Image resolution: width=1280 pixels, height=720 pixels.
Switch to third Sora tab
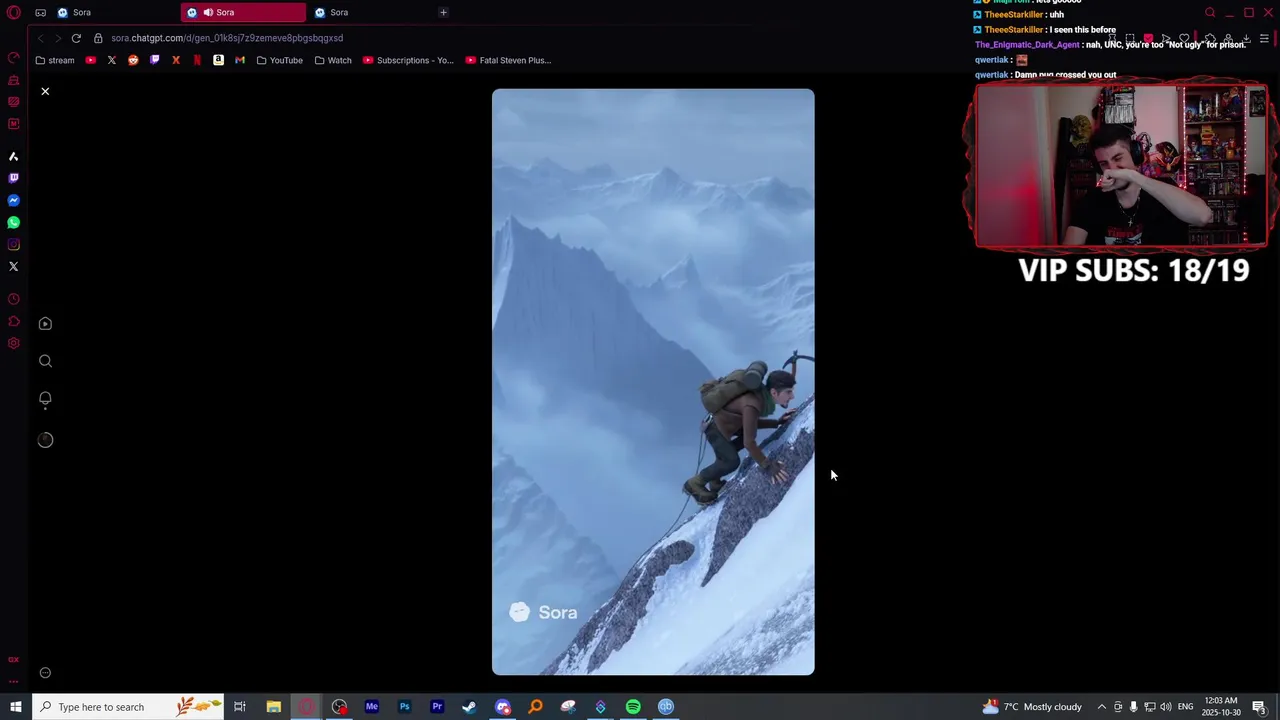coord(370,12)
